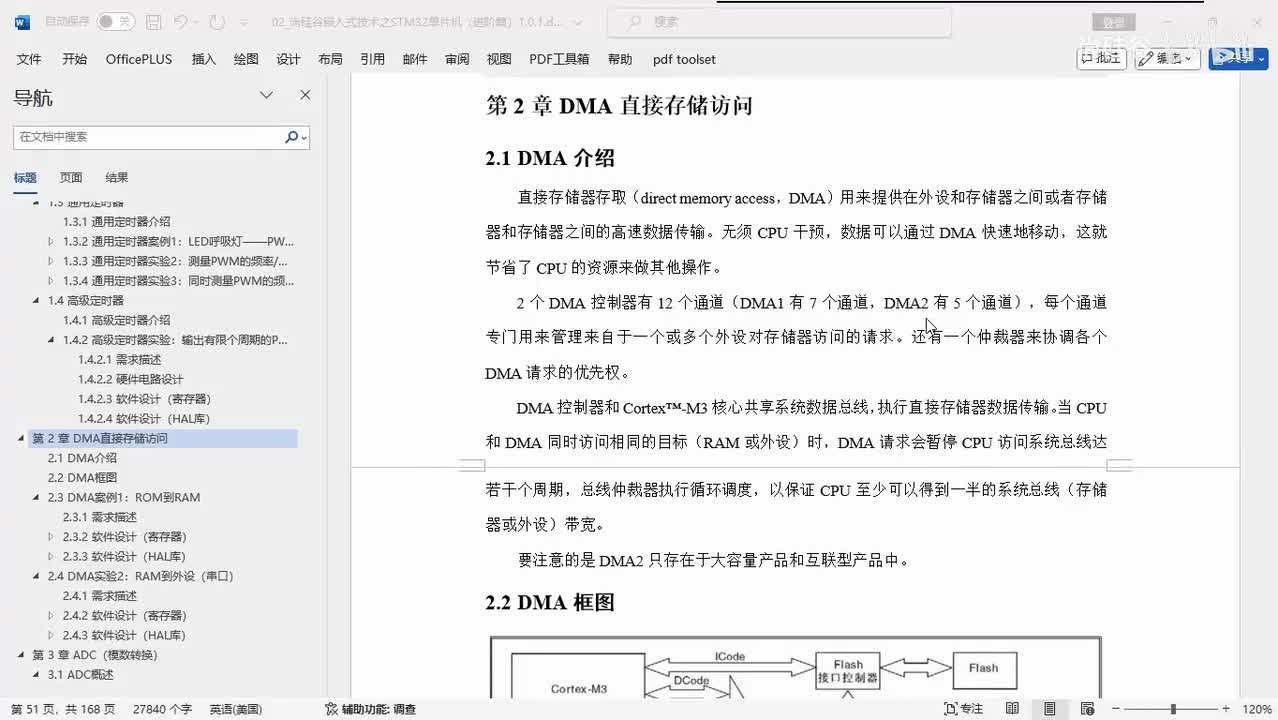Go to heading 3.1 ADC概述
1278x720 pixels.
point(80,675)
